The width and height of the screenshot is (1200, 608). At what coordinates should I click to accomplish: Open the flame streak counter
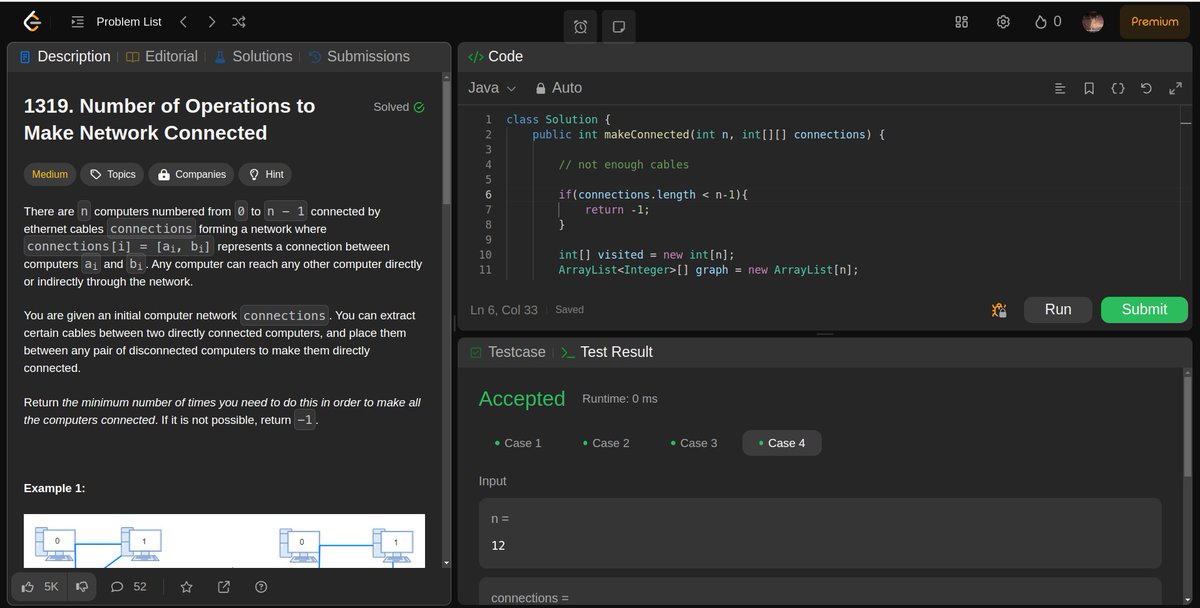pyautogui.click(x=1042, y=21)
